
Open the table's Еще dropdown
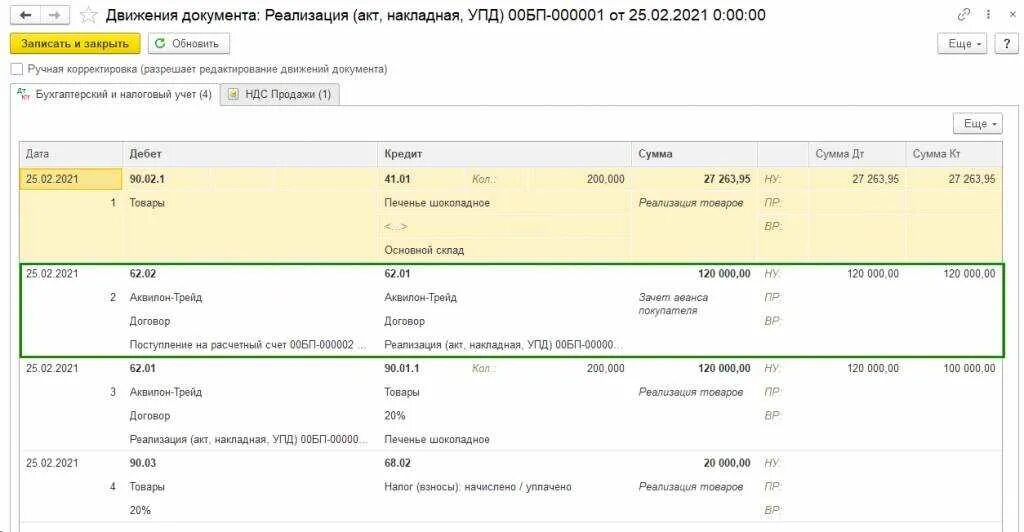(x=978, y=123)
